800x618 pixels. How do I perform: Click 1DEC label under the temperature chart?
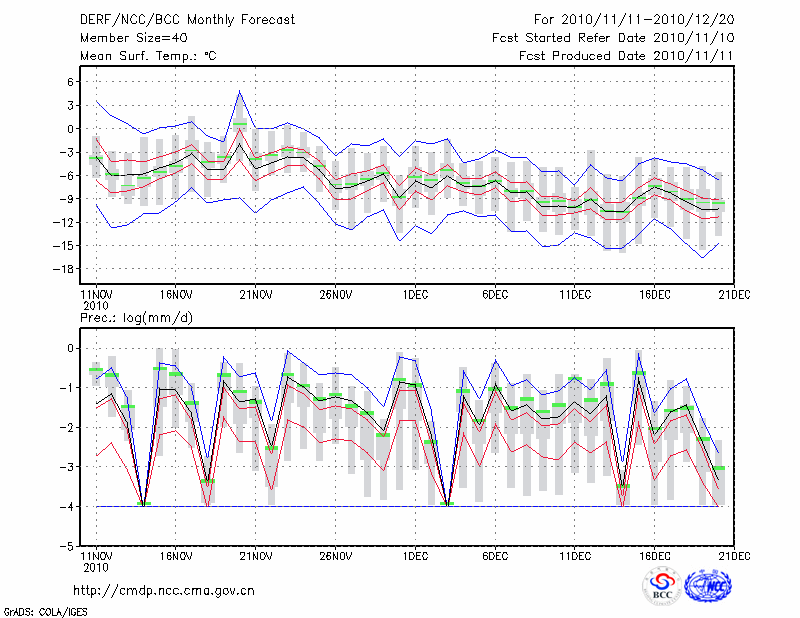coord(415,294)
